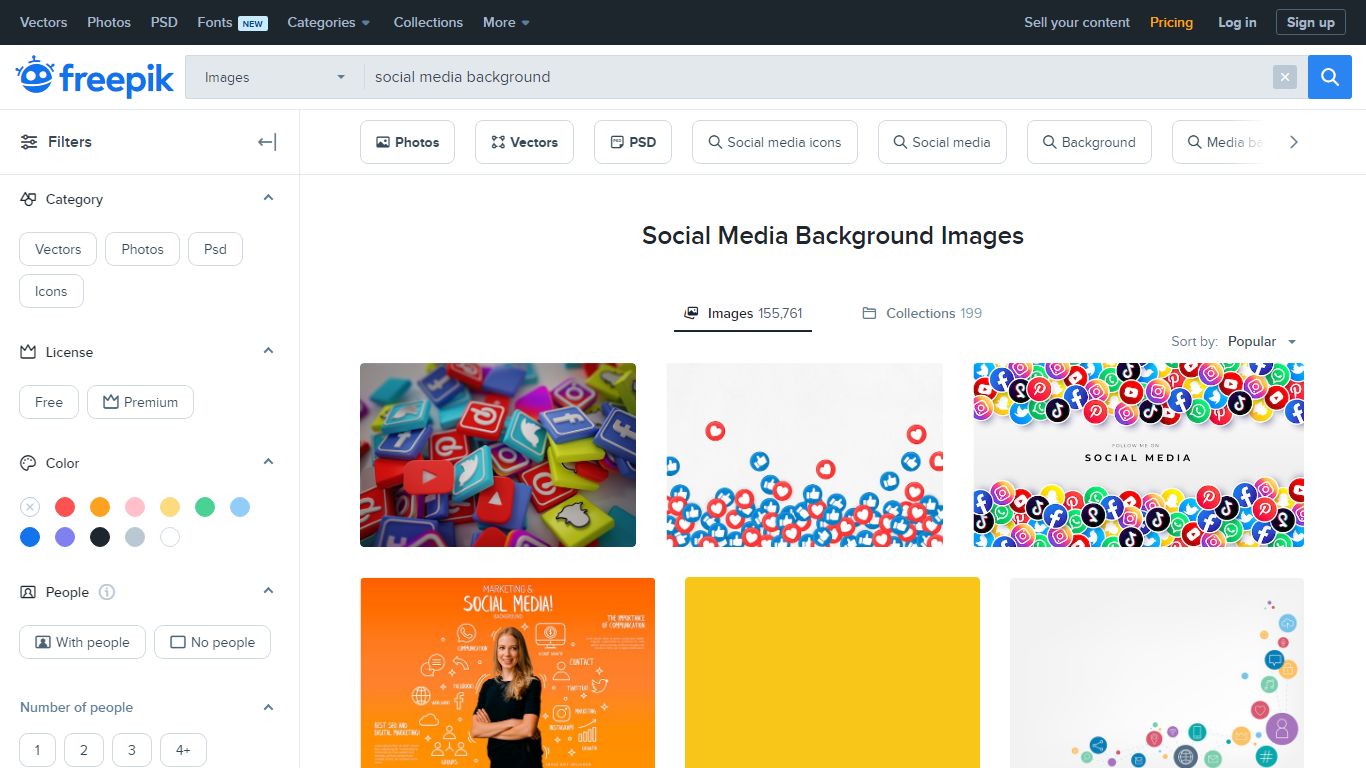Click the Images tab icon

click(x=691, y=313)
